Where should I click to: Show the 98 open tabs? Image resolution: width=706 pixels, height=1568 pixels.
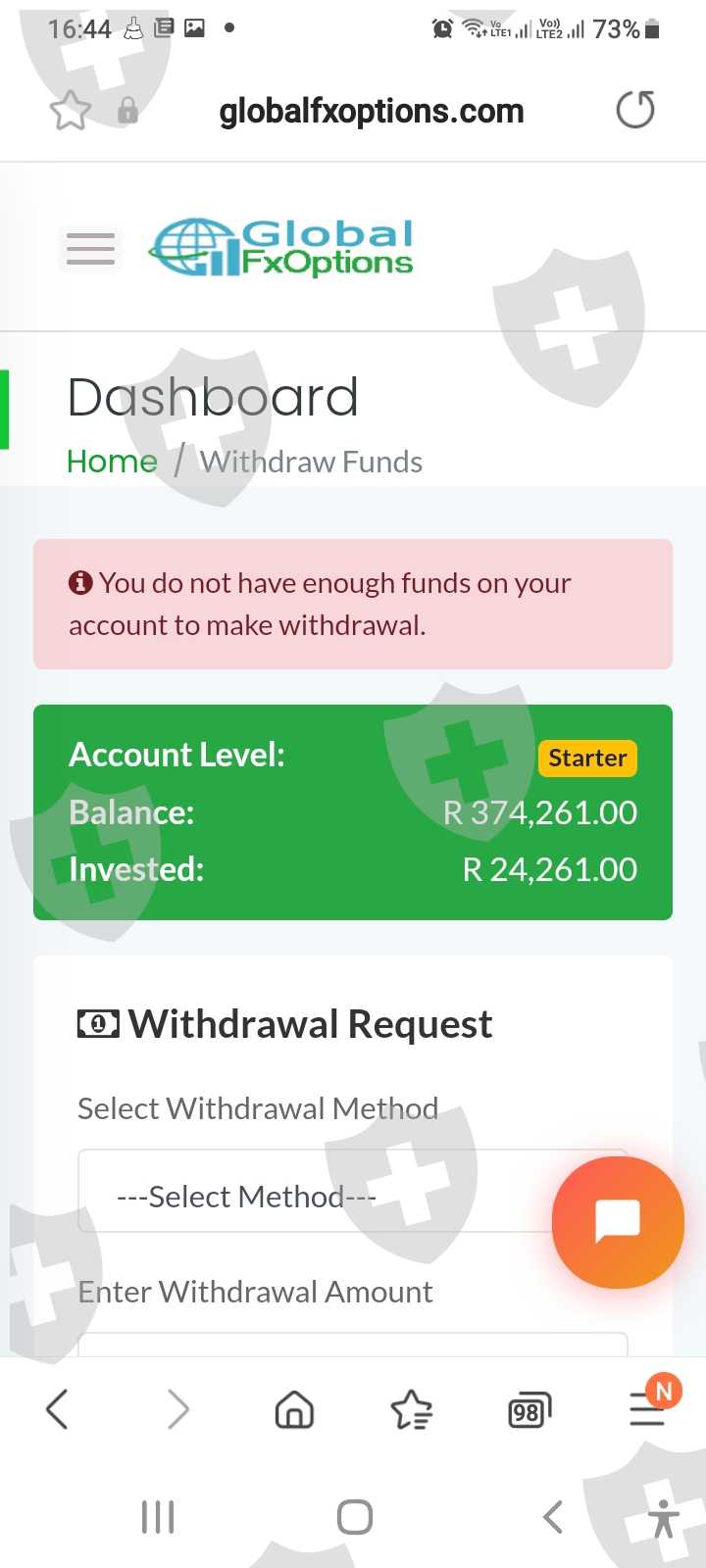529,1411
